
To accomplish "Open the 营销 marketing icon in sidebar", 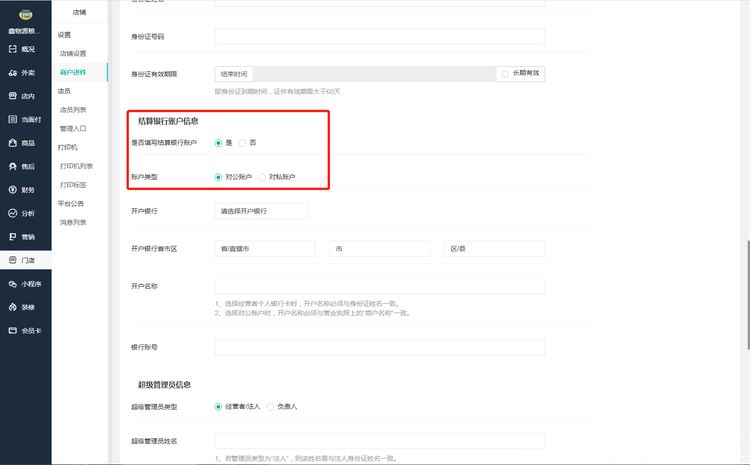I will [13, 236].
